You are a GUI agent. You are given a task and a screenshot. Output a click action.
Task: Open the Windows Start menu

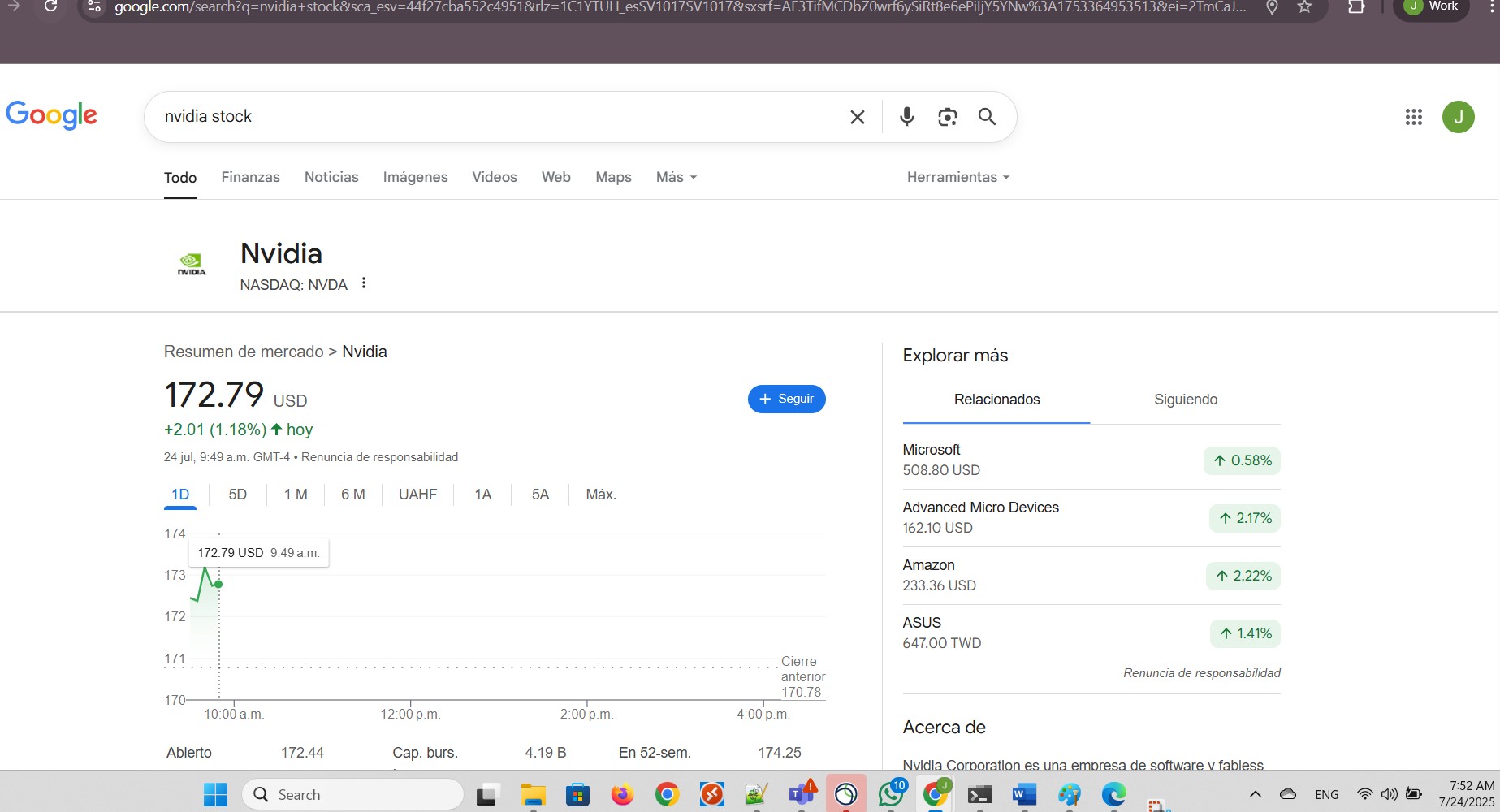[x=215, y=794]
